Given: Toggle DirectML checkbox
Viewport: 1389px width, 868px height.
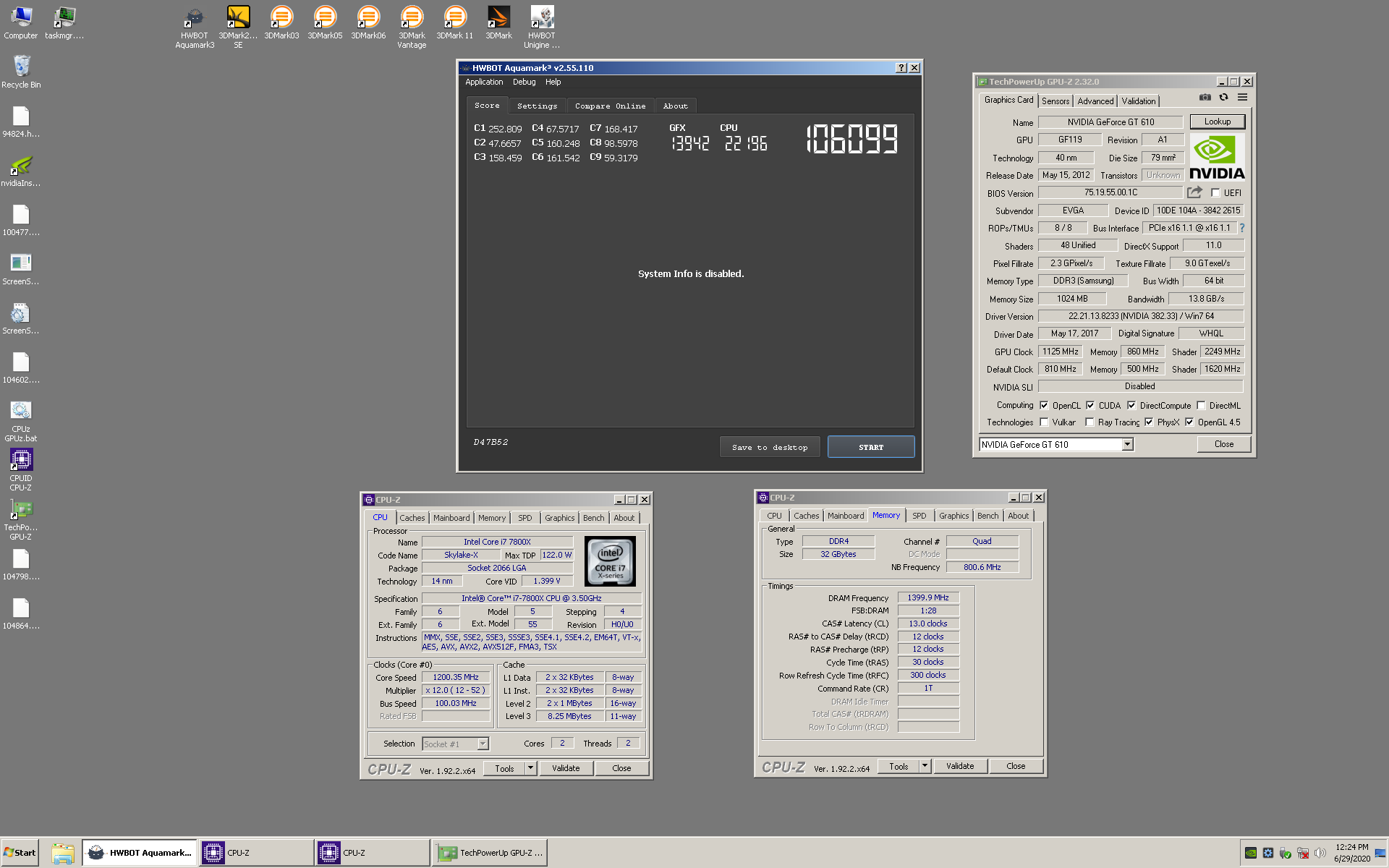Looking at the screenshot, I should tap(1201, 406).
